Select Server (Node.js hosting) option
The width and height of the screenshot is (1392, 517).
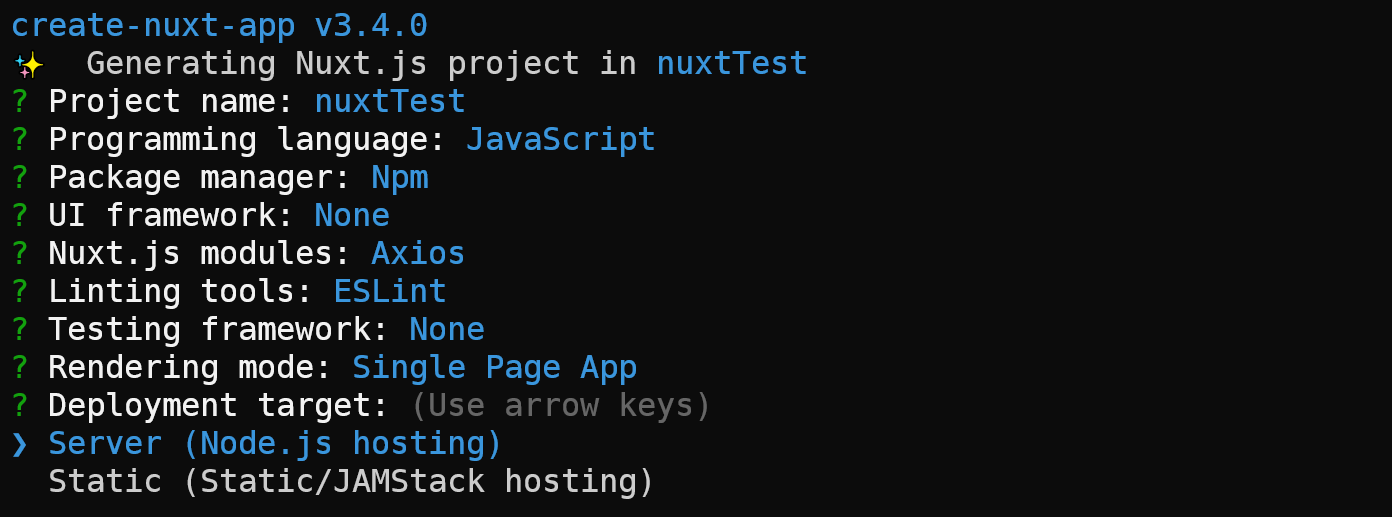275,444
